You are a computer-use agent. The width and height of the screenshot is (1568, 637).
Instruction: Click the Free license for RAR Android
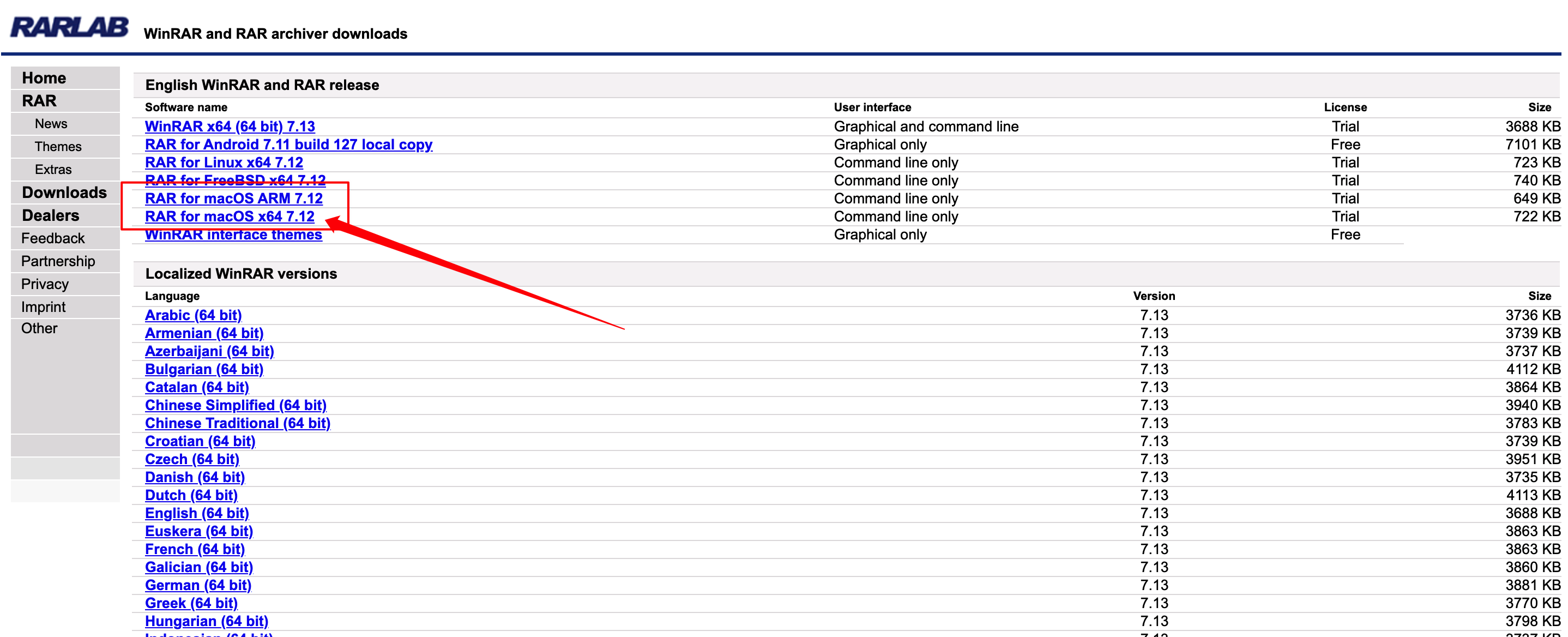(1345, 145)
